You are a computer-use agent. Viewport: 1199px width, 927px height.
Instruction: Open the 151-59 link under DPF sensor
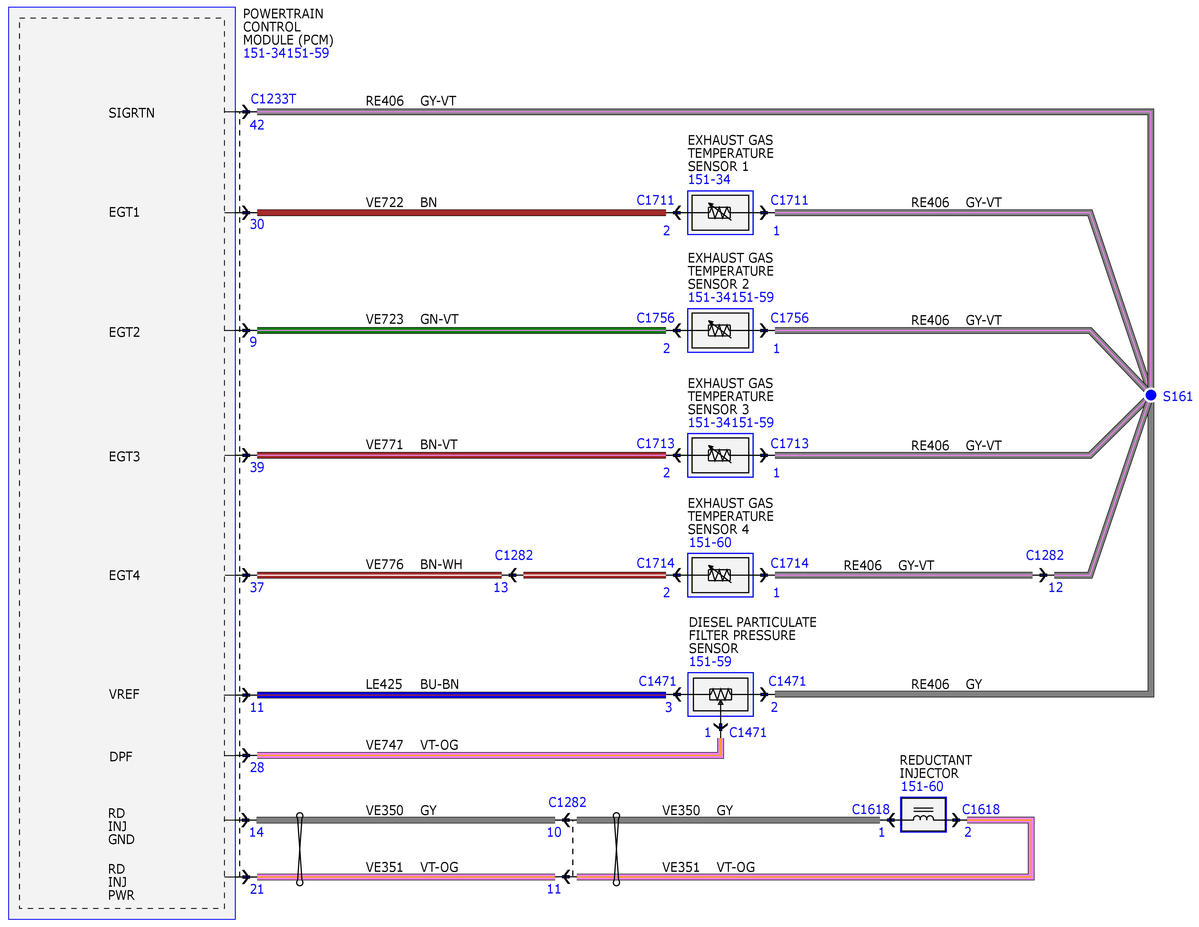point(710,662)
